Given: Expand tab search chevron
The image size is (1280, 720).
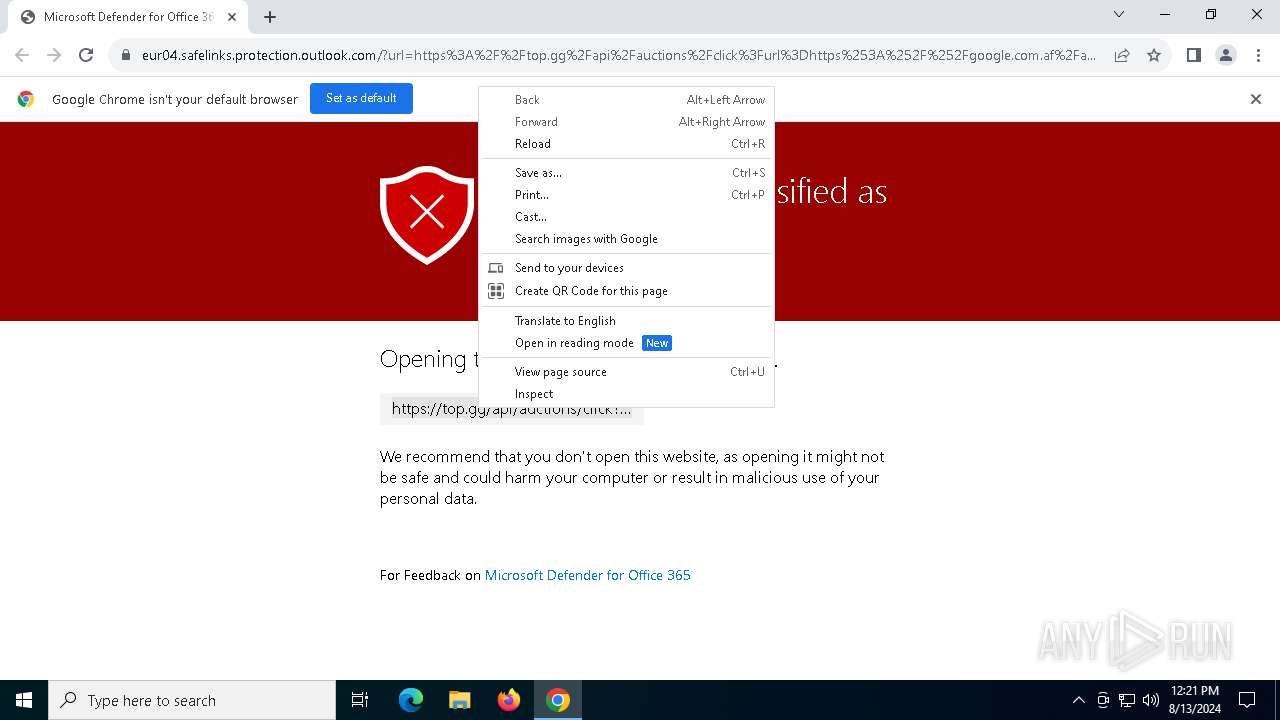Looking at the screenshot, I should click(x=1119, y=14).
